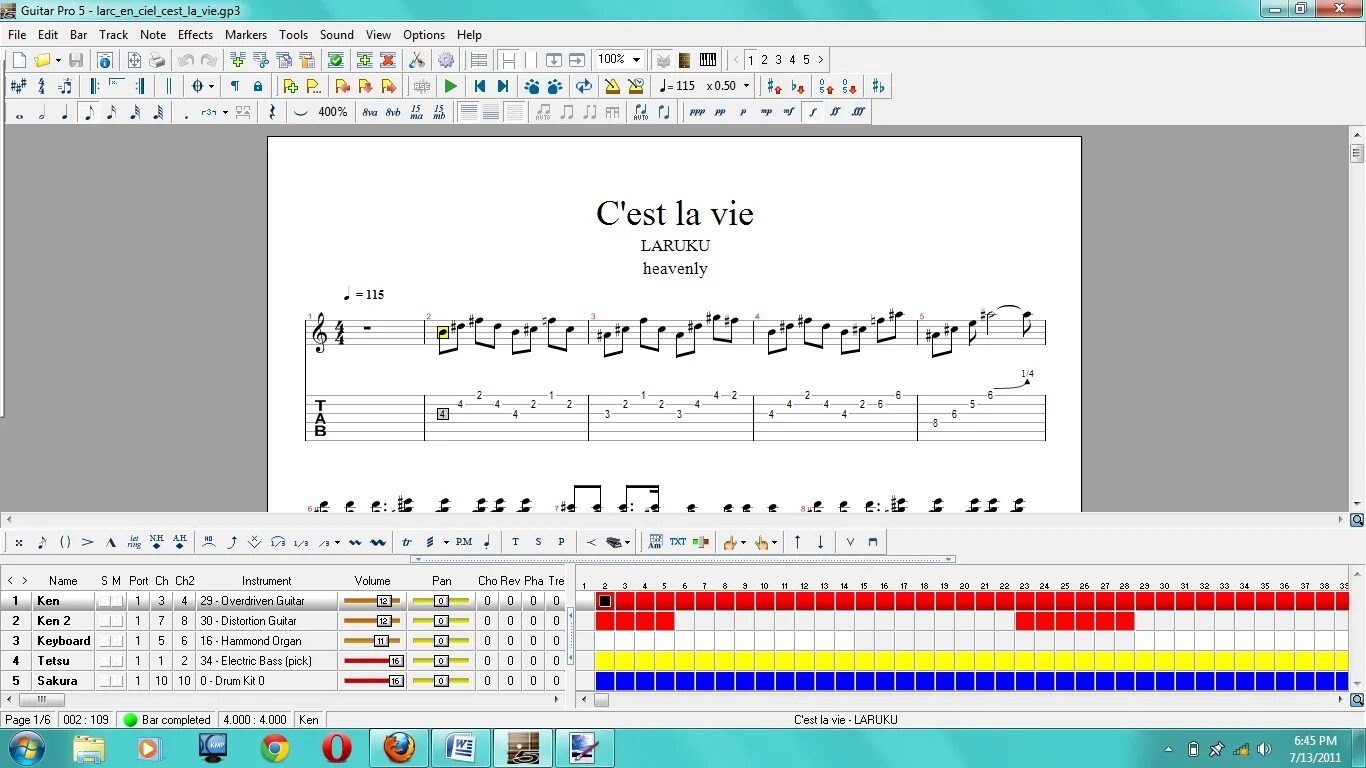The height and width of the screenshot is (768, 1366).
Task: Toggle Solo for the Keyboard track
Action: tap(104, 641)
